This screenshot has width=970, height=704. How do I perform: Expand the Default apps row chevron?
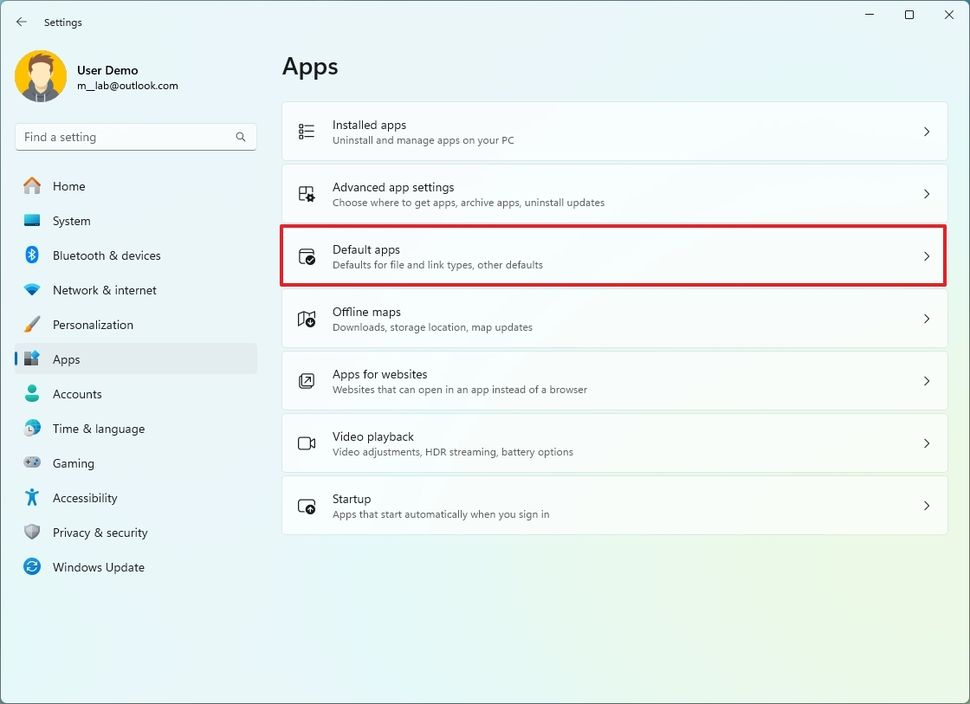tap(926, 256)
